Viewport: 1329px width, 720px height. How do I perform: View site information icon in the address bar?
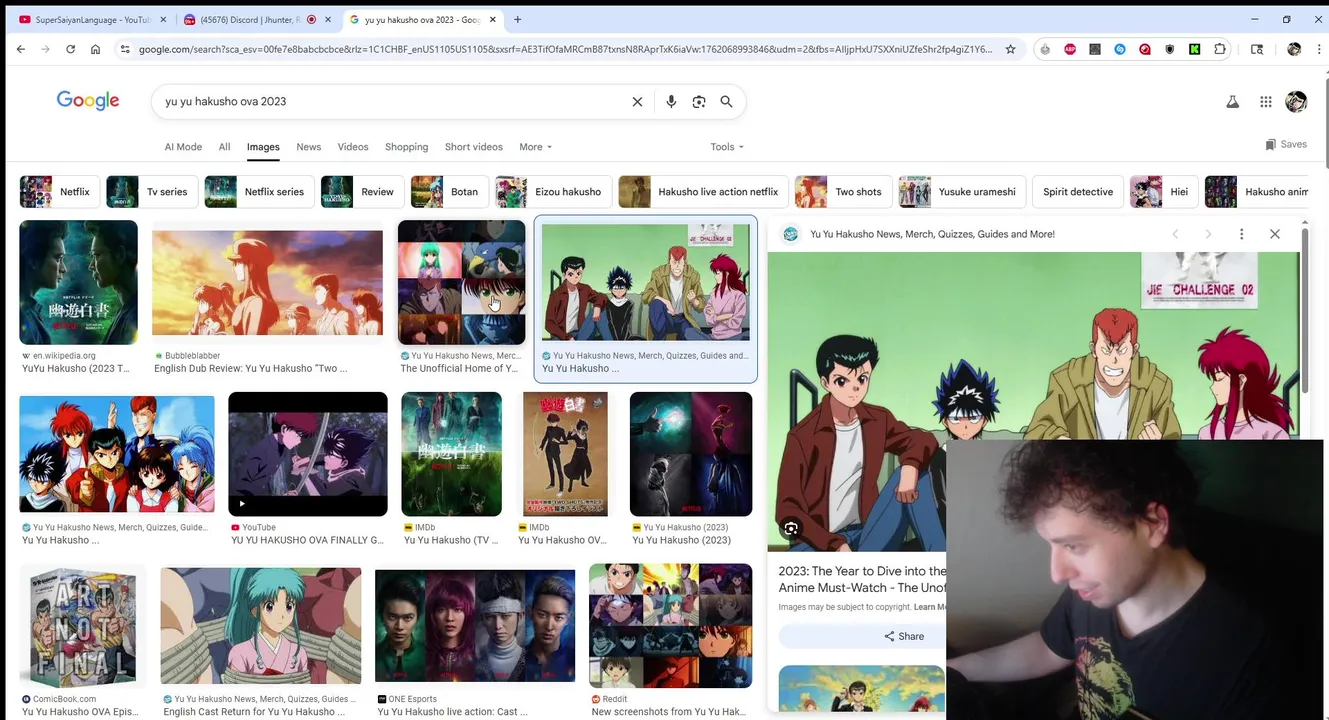click(125, 49)
